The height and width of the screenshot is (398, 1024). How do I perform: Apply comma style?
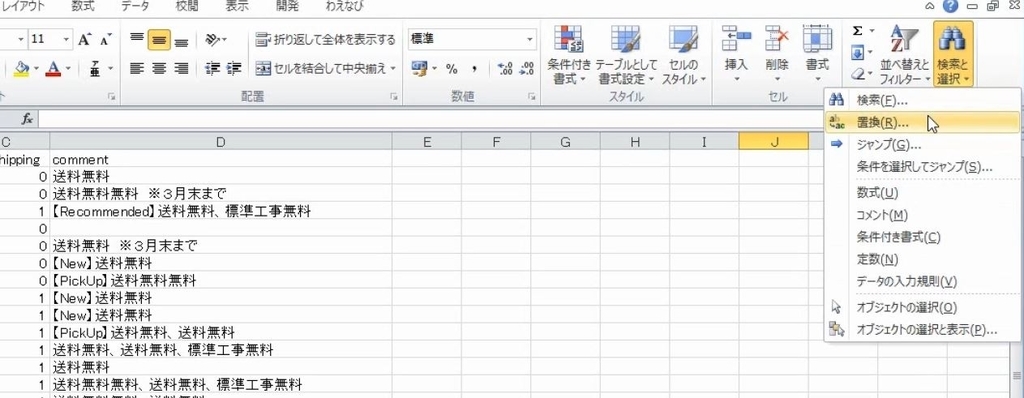(x=475, y=68)
